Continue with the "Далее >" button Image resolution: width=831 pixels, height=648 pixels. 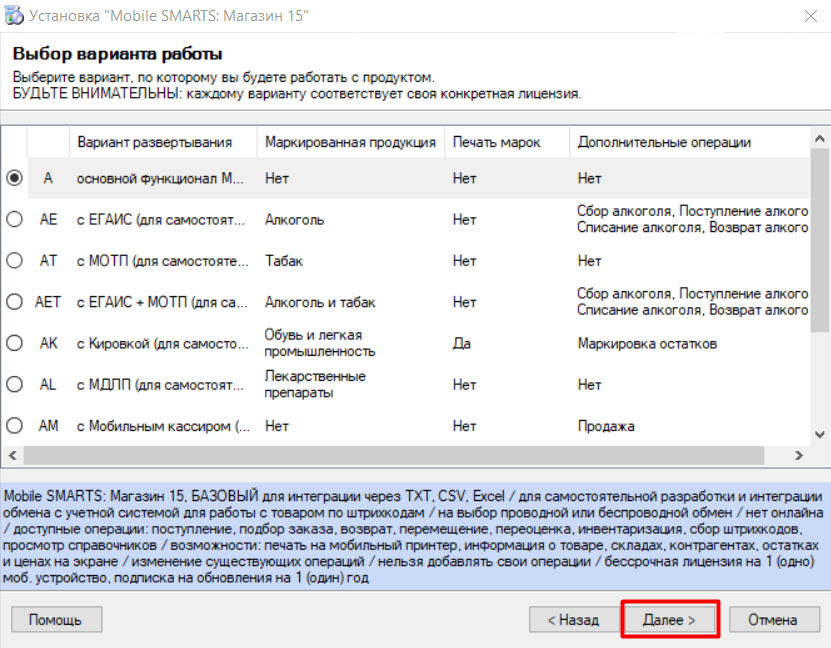pyautogui.click(x=669, y=619)
